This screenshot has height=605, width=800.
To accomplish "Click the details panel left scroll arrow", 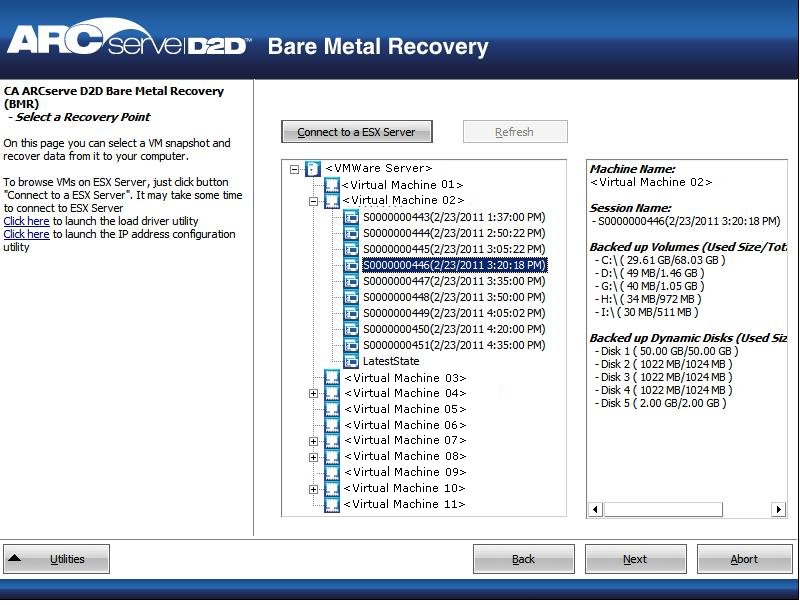I will [595, 509].
